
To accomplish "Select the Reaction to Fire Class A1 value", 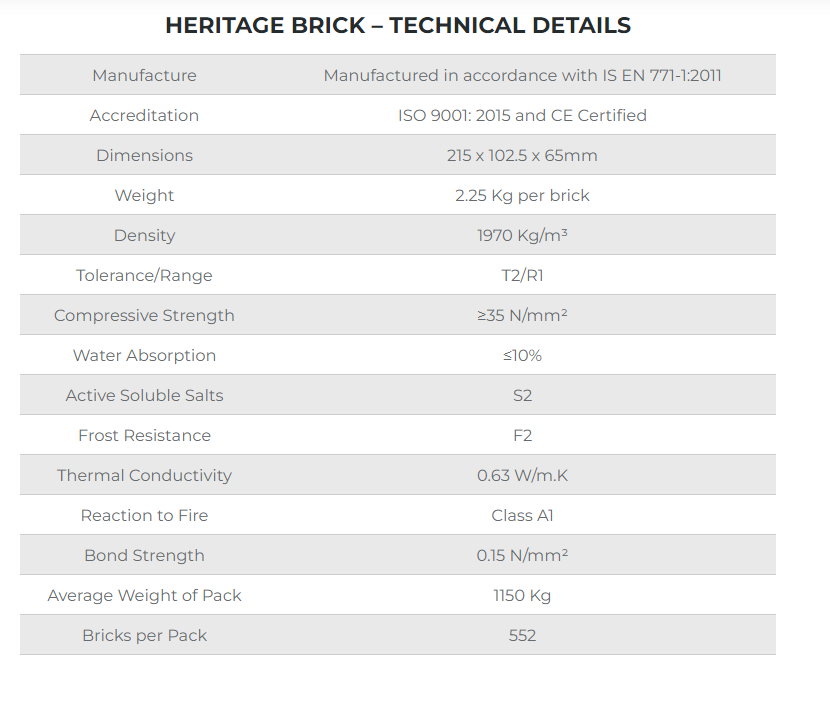I will (x=522, y=515).
